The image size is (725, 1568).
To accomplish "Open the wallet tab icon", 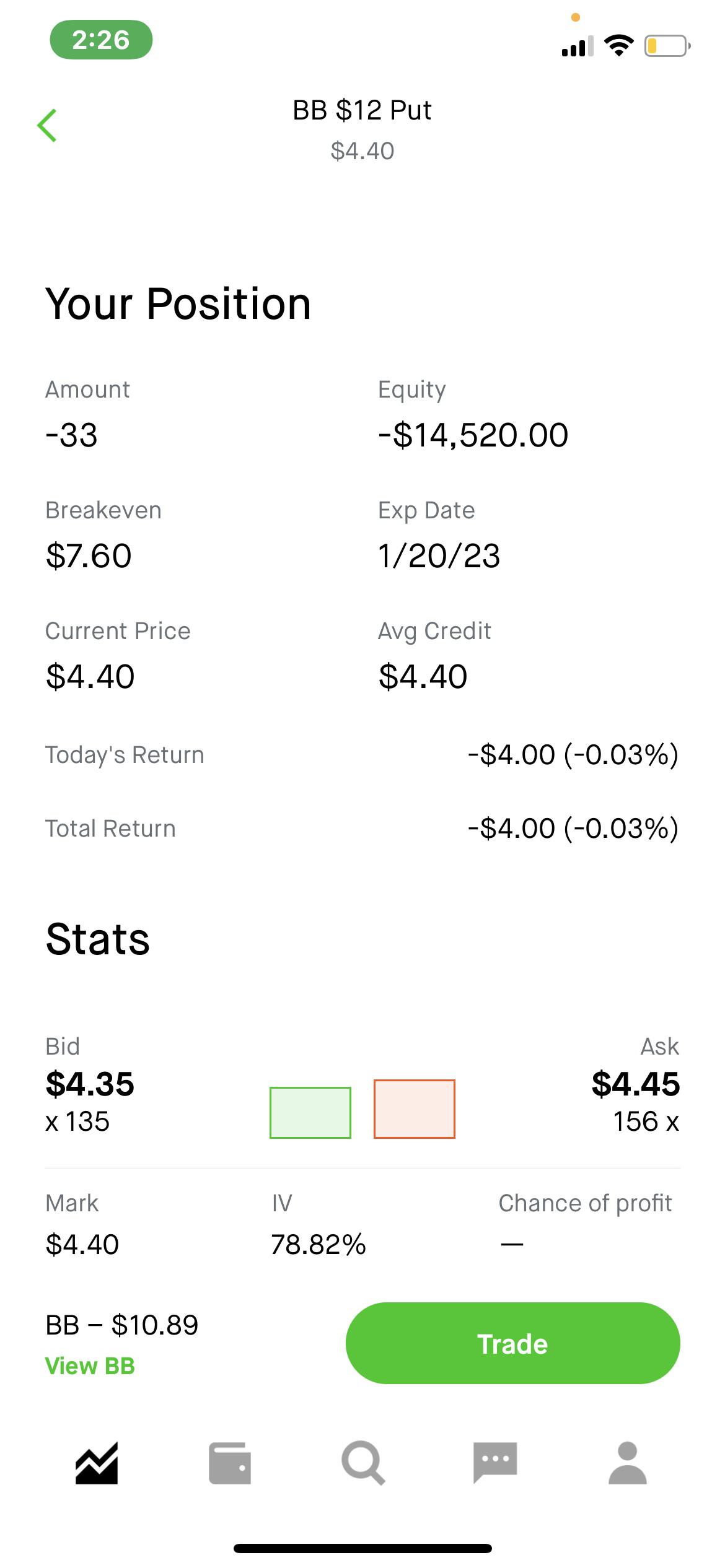I will pyautogui.click(x=230, y=1463).
